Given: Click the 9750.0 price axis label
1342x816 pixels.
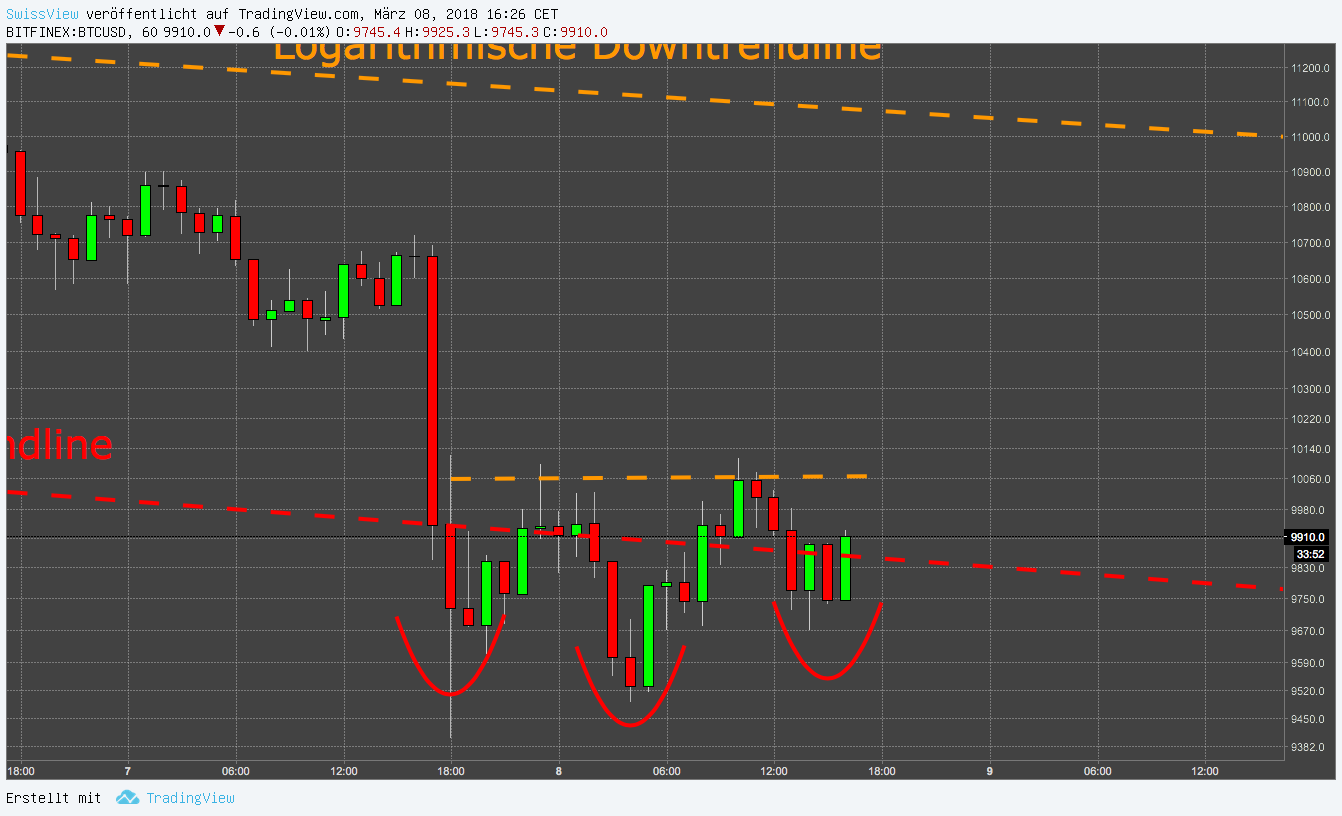Looking at the screenshot, I should coord(1310,599).
